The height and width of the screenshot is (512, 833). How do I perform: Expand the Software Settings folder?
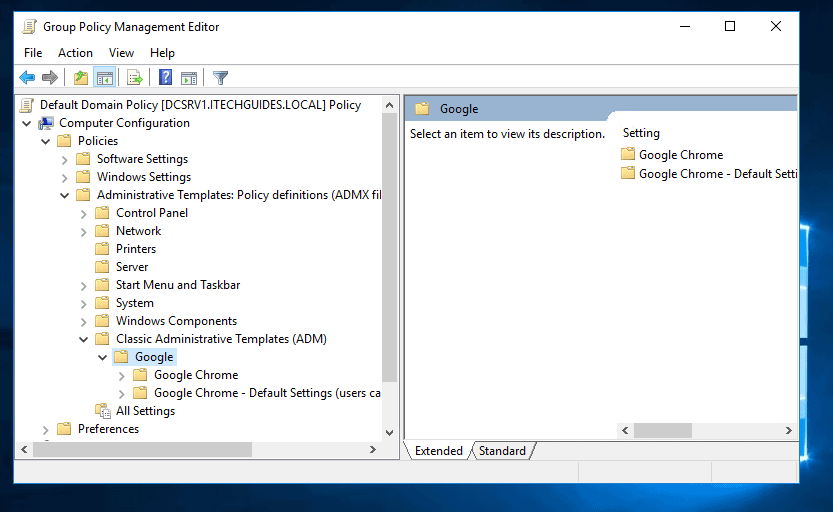click(x=65, y=159)
